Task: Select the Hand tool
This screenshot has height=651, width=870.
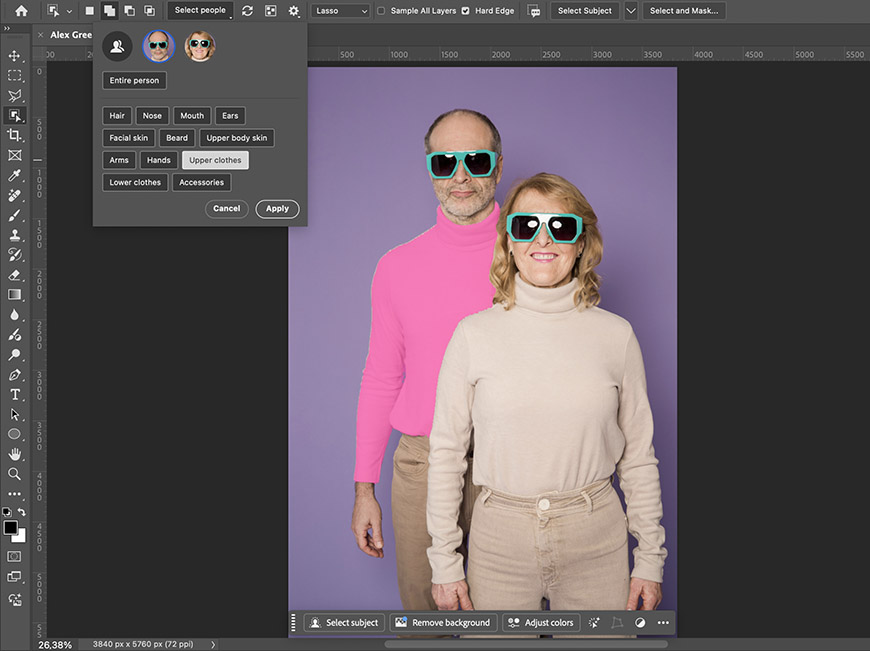Action: (14, 454)
